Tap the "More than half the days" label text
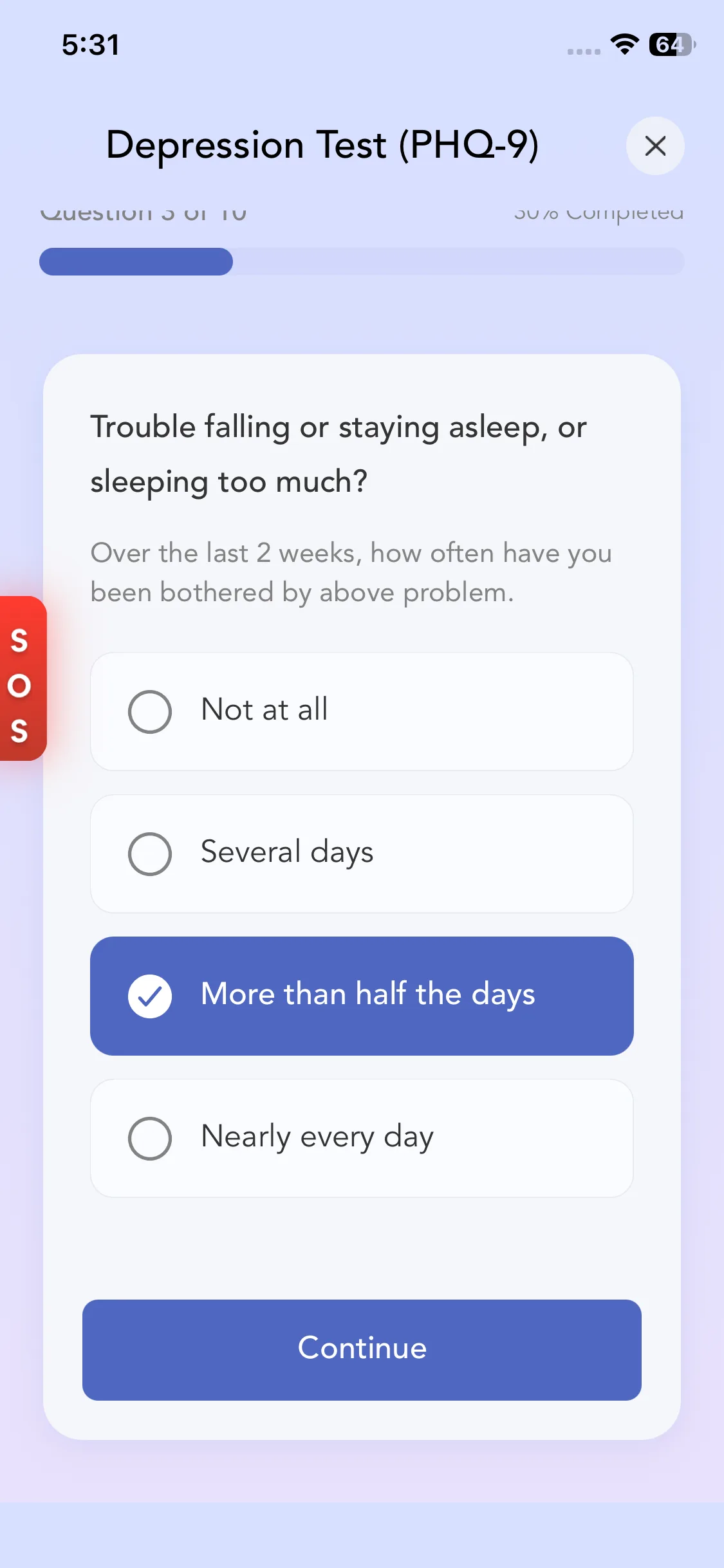Image resolution: width=724 pixels, height=1568 pixels. coord(367,994)
